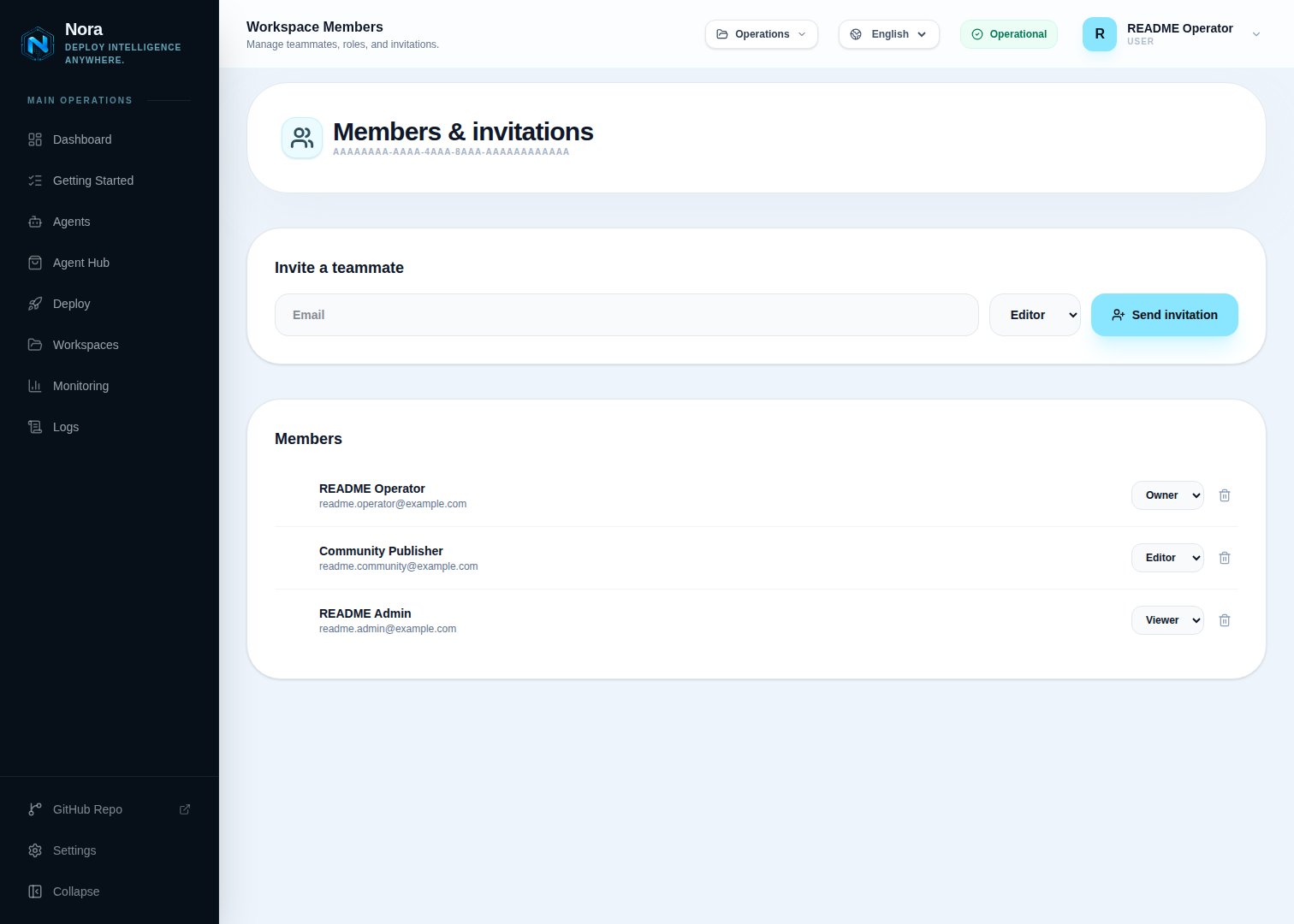This screenshot has height=924, width=1294.
Task: Click README Operator name in top bar
Action: [1179, 28]
